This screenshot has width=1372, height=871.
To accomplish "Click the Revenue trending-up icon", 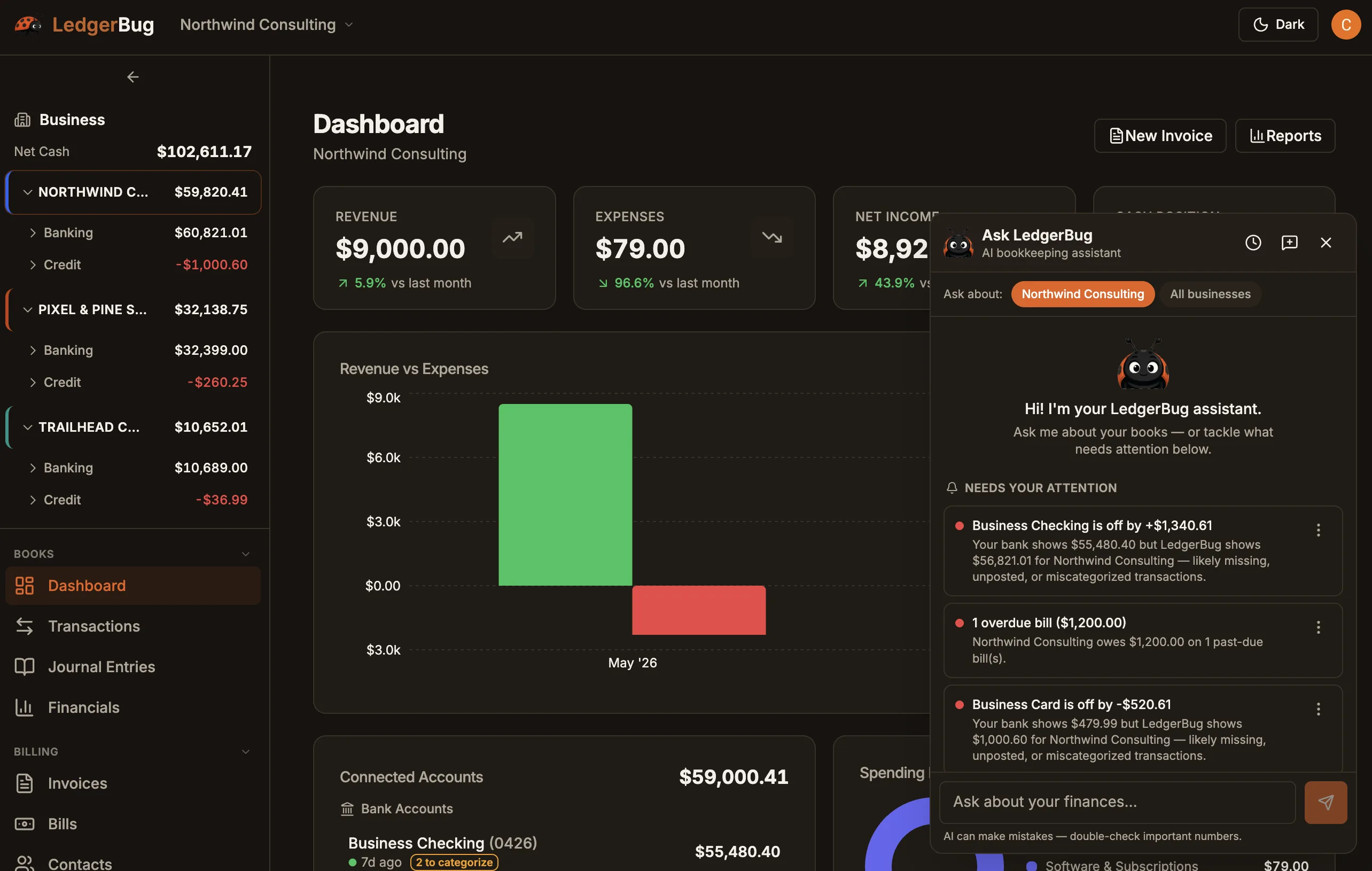I will click(512, 237).
